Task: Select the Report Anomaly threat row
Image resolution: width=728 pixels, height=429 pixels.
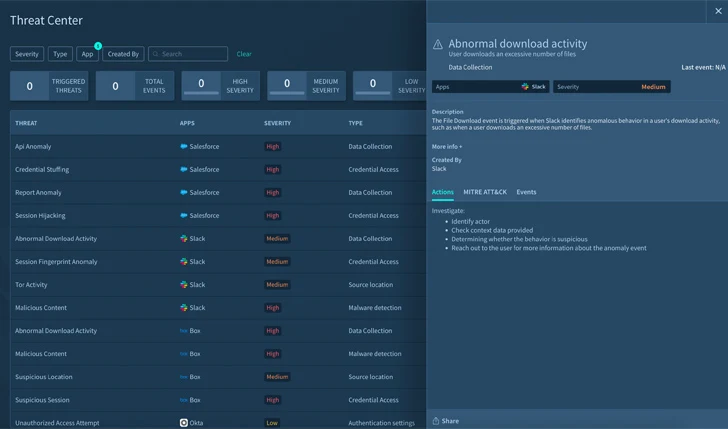Action: [x=218, y=192]
